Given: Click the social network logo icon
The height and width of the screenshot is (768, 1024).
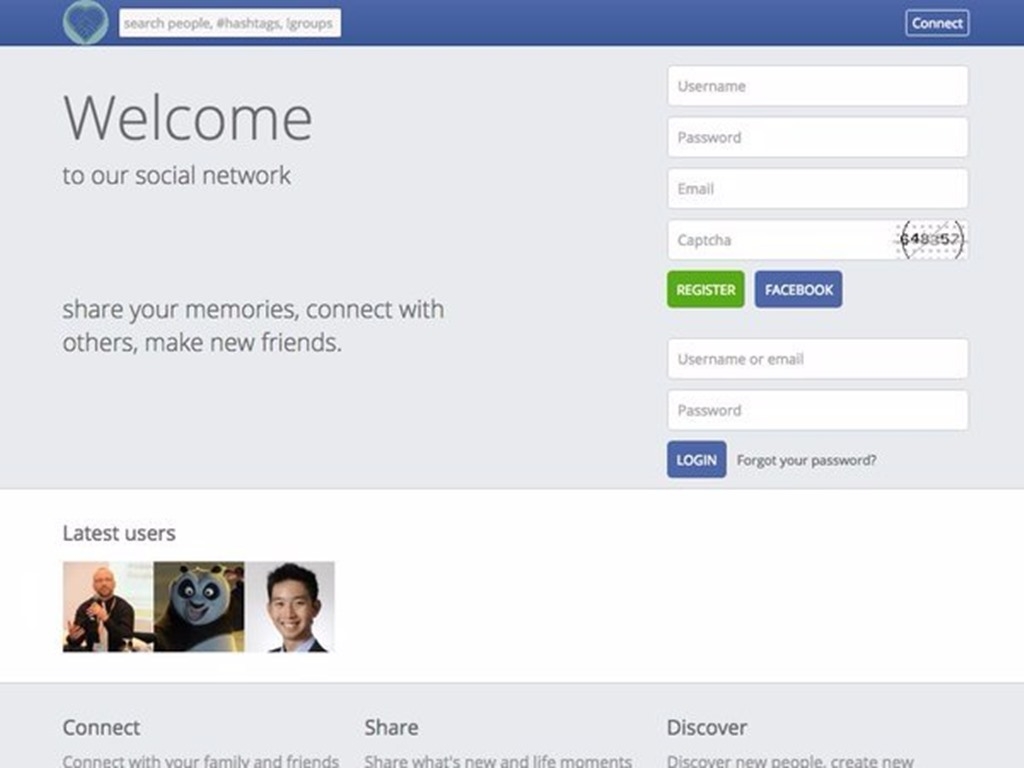Looking at the screenshot, I should pos(88,22).
